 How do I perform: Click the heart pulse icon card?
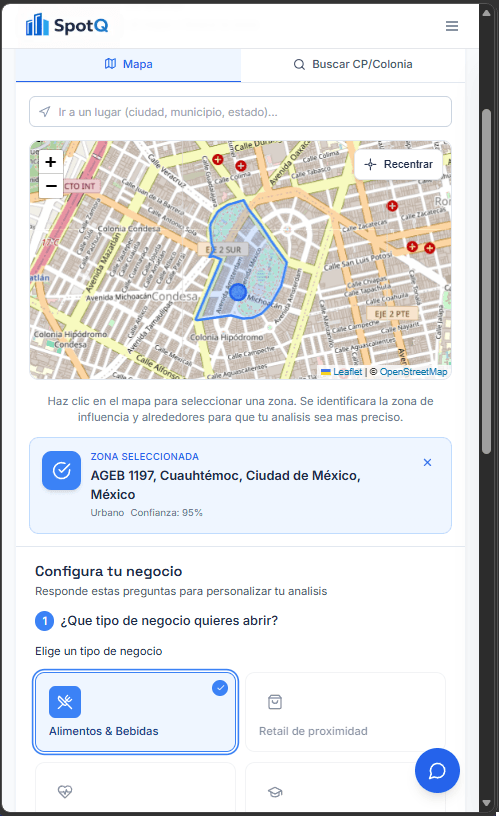coord(135,787)
